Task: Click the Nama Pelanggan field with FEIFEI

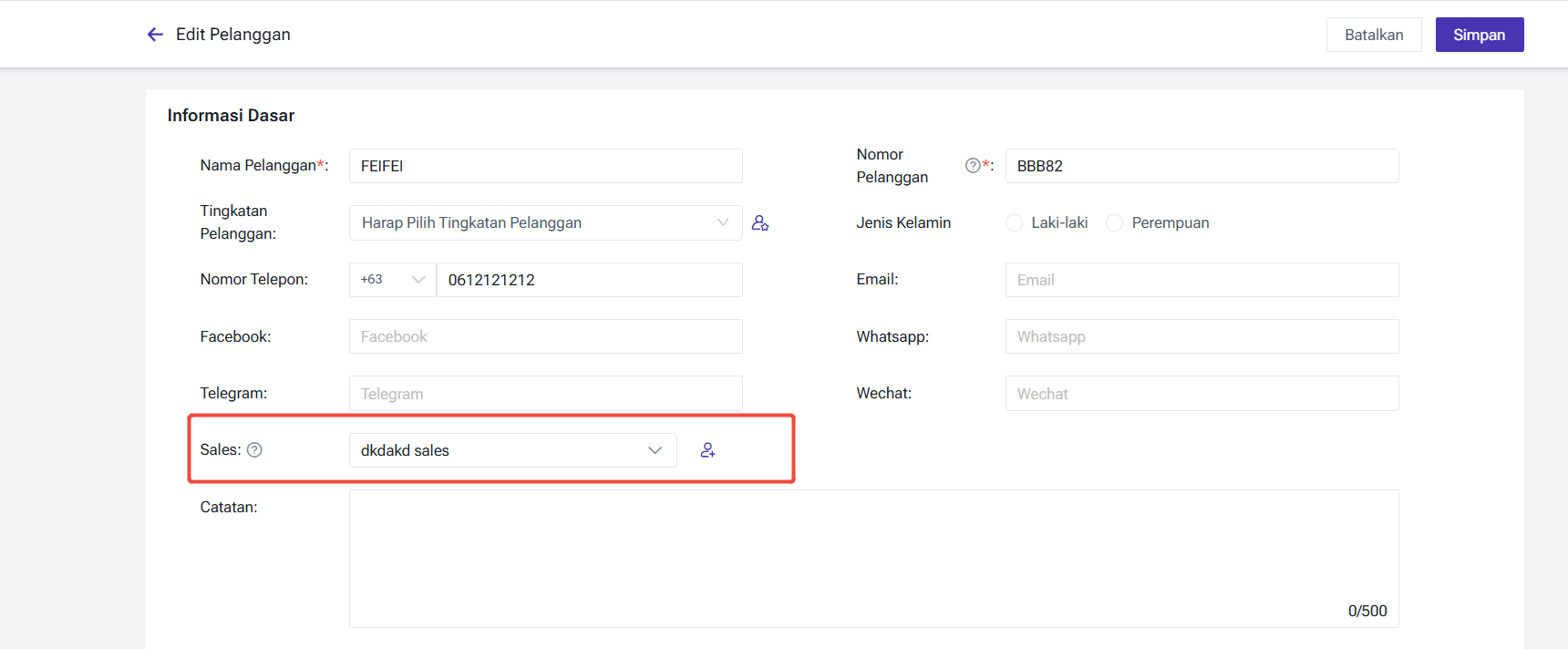Action: coord(545,166)
